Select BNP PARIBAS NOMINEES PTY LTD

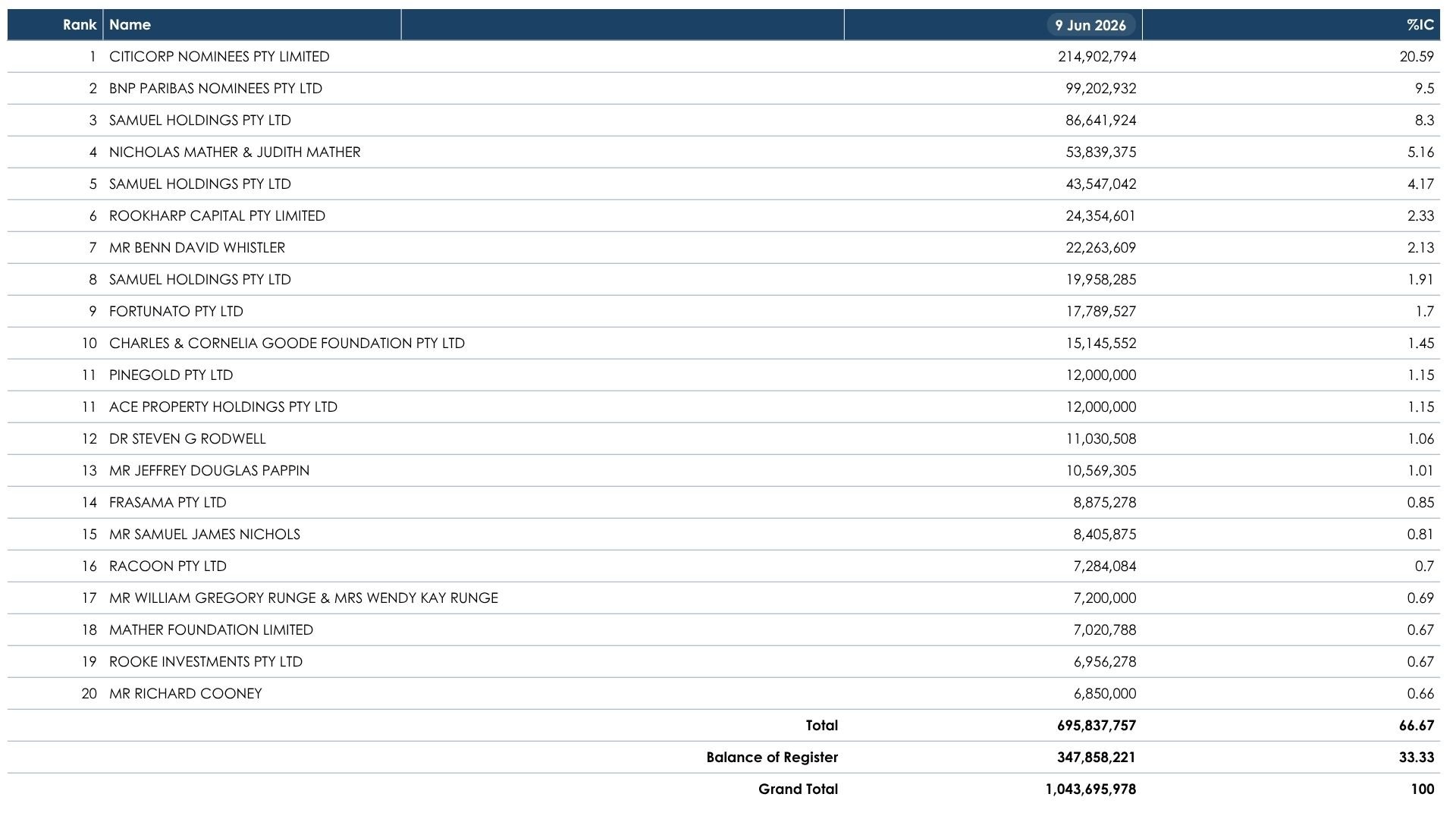pyautogui.click(x=215, y=88)
